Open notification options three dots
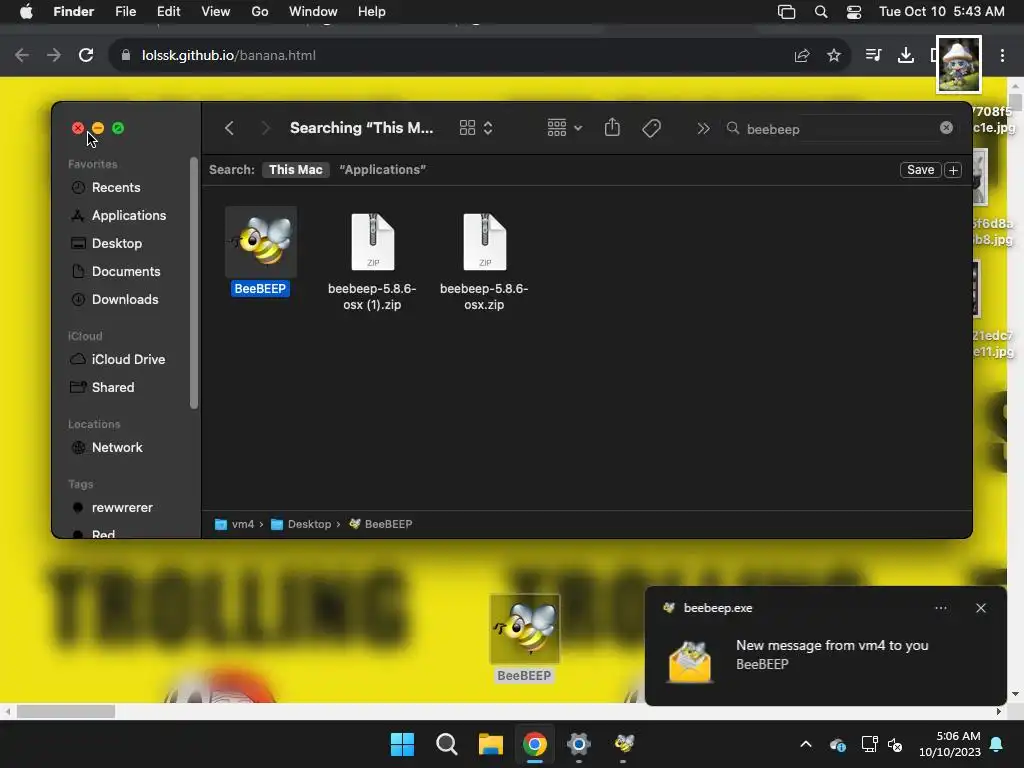Image resolution: width=1024 pixels, height=768 pixels. [x=940, y=608]
